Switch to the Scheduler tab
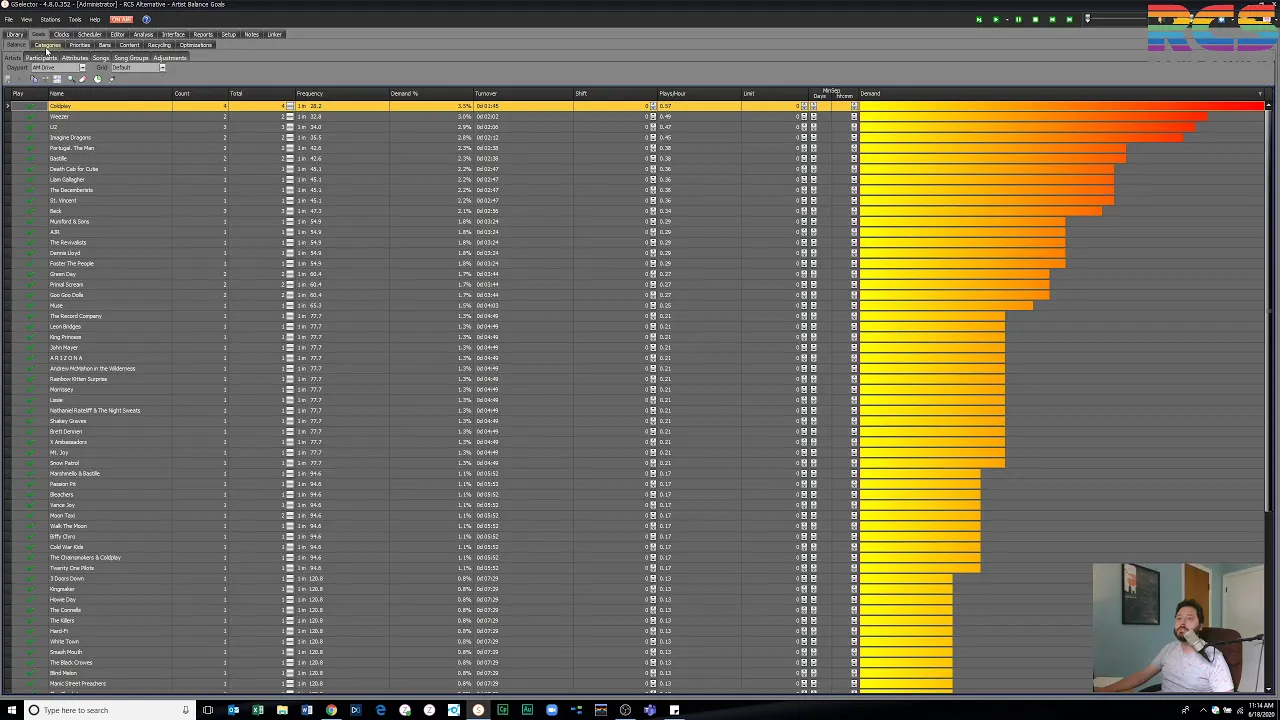 coord(89,34)
